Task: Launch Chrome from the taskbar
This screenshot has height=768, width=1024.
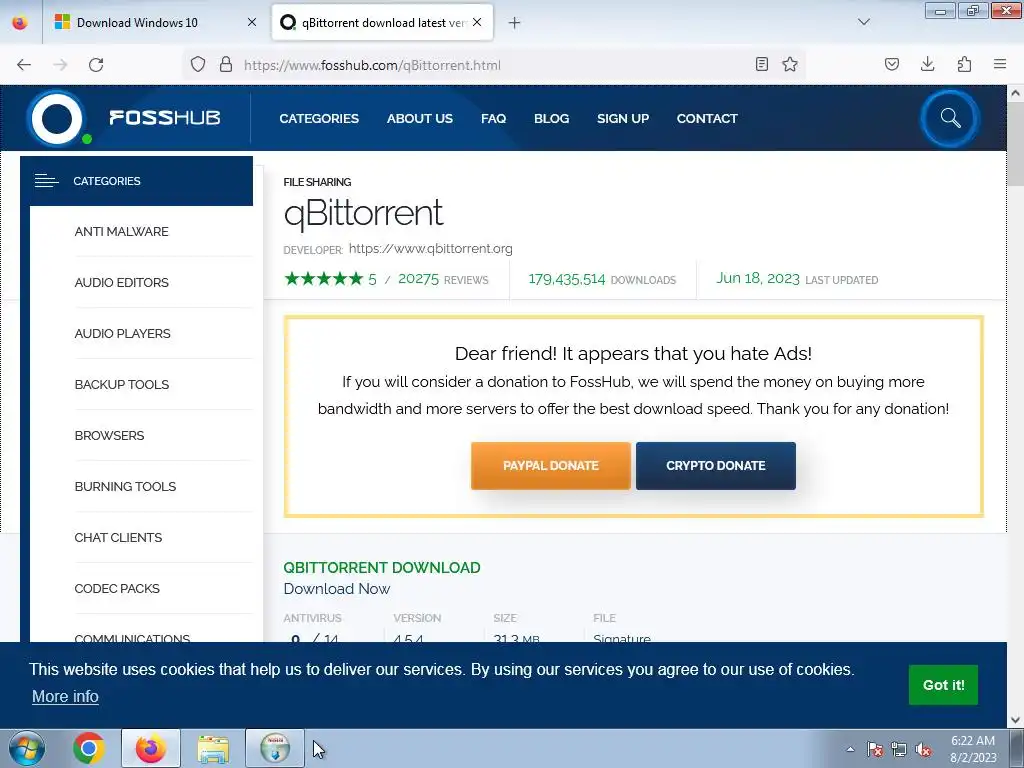Action: click(89, 748)
